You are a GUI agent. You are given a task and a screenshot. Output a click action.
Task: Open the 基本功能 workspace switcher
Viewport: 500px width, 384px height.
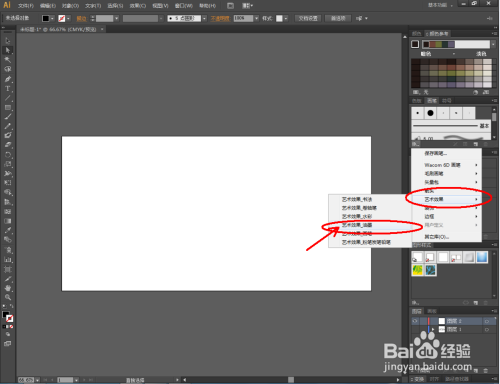point(440,5)
